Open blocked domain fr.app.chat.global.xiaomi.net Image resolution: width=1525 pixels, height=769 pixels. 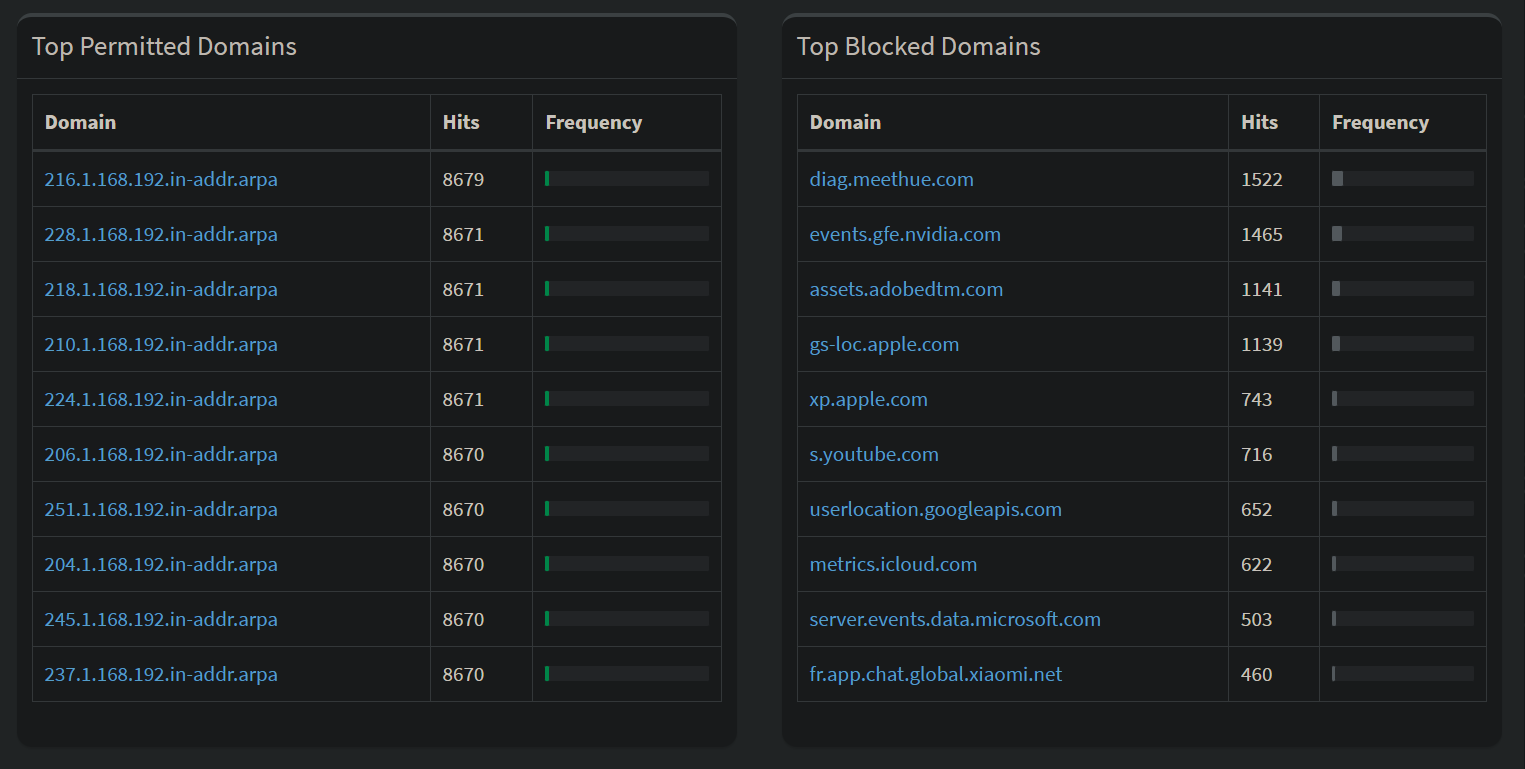(x=935, y=674)
